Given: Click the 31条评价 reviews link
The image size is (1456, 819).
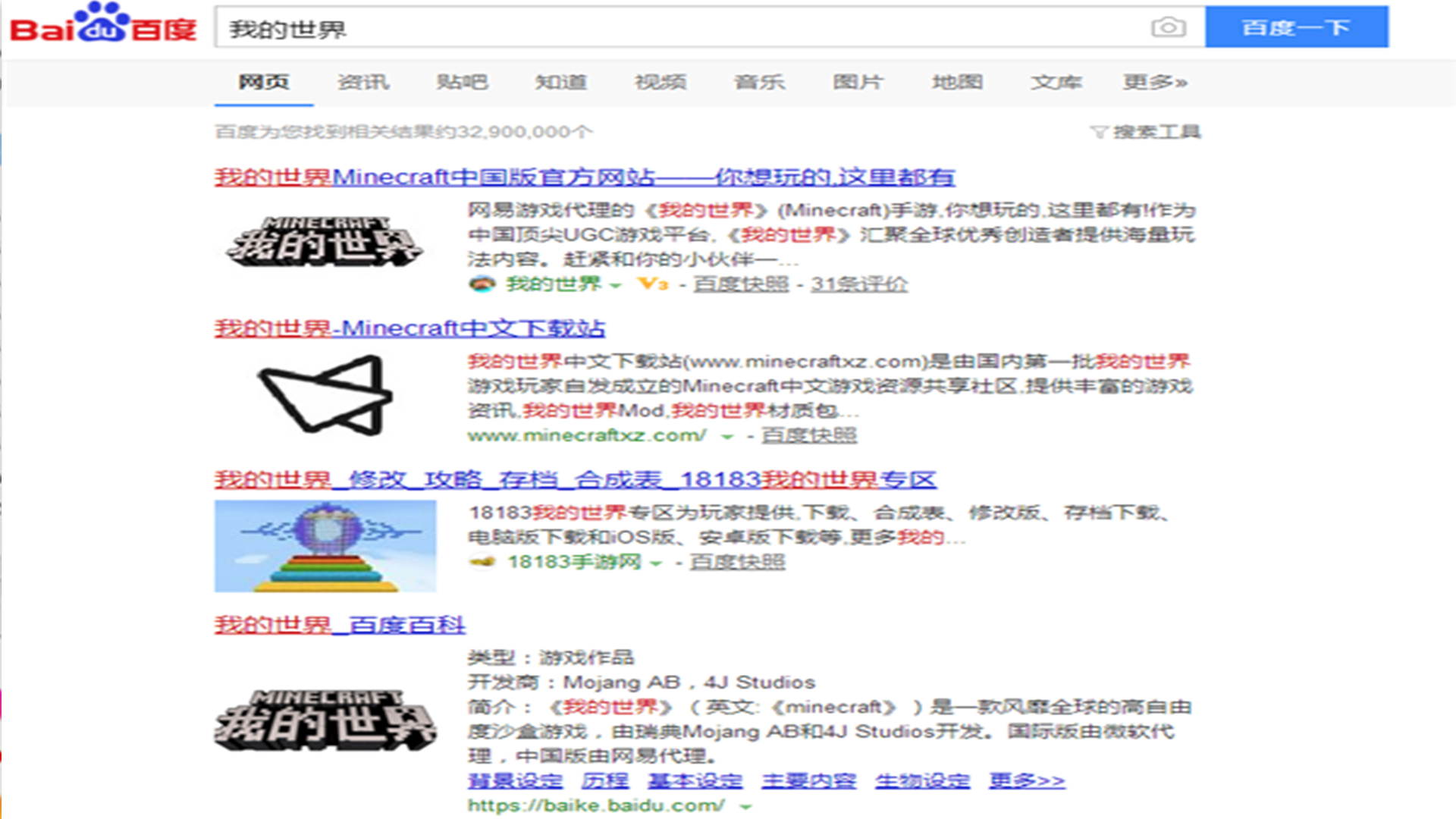Looking at the screenshot, I should 861,284.
